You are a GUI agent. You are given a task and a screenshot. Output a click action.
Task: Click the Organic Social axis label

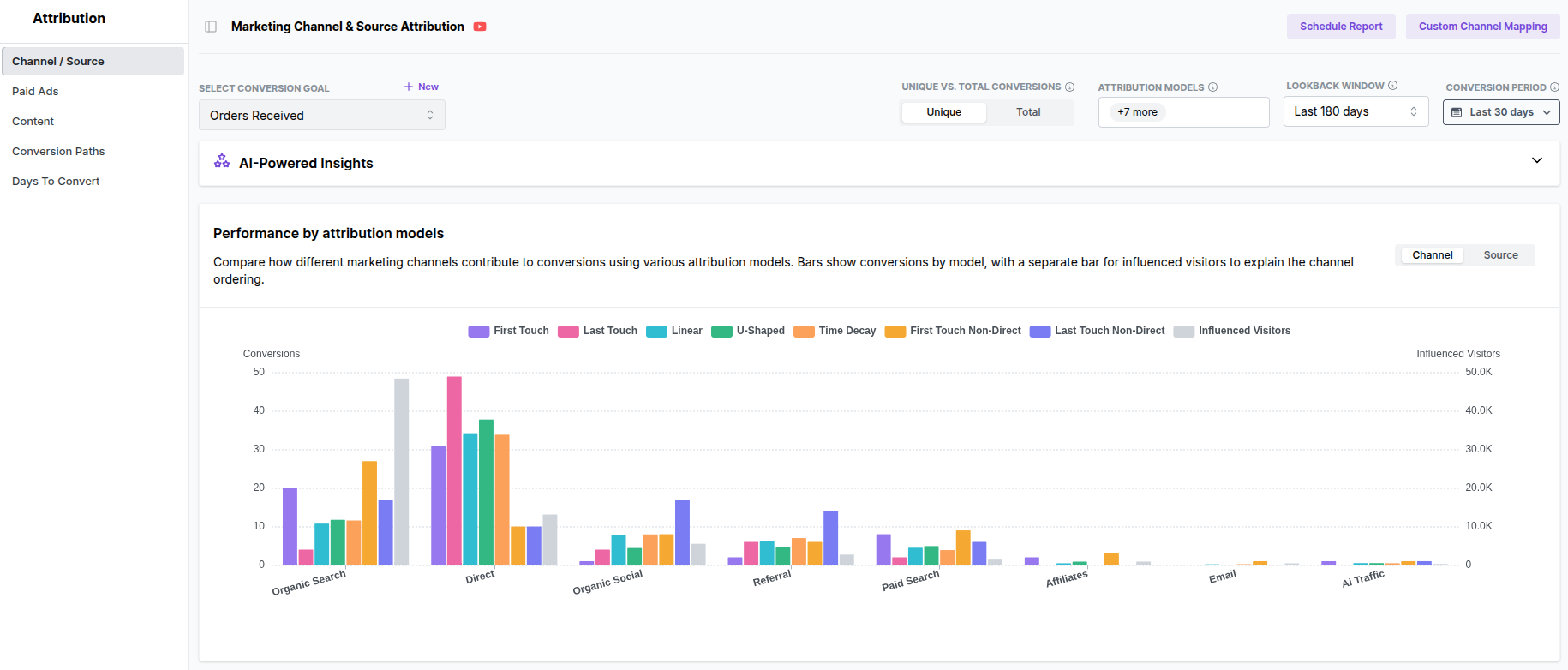[607, 583]
